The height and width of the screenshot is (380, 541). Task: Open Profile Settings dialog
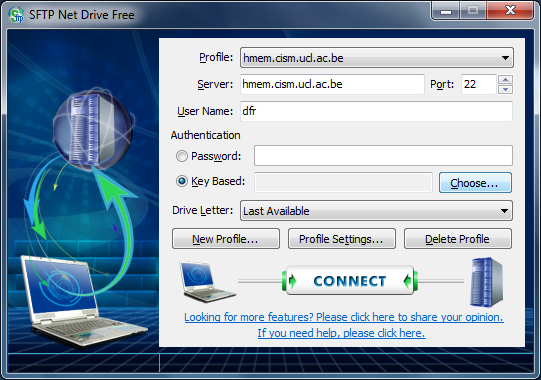point(342,238)
